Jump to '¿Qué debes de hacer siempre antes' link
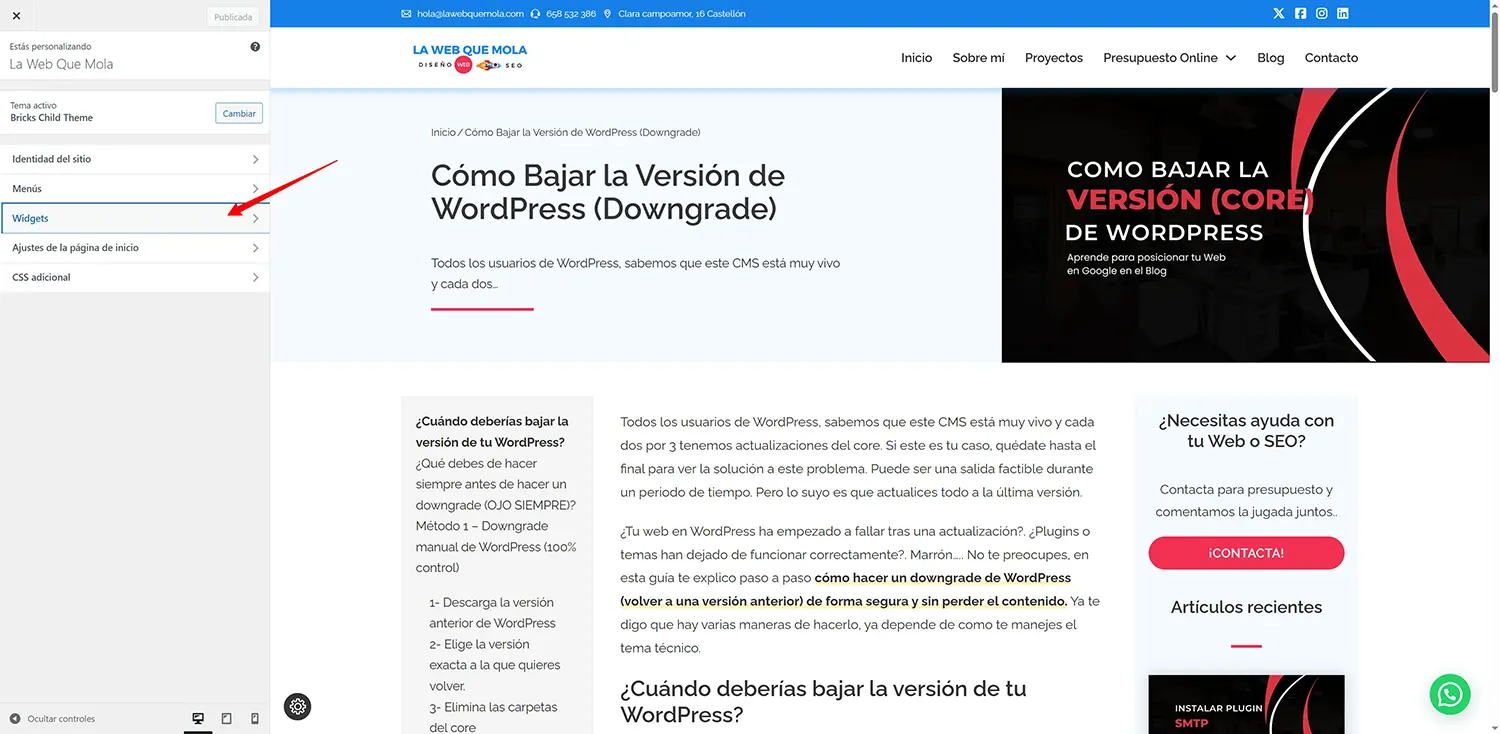1500x734 pixels. click(x=496, y=484)
